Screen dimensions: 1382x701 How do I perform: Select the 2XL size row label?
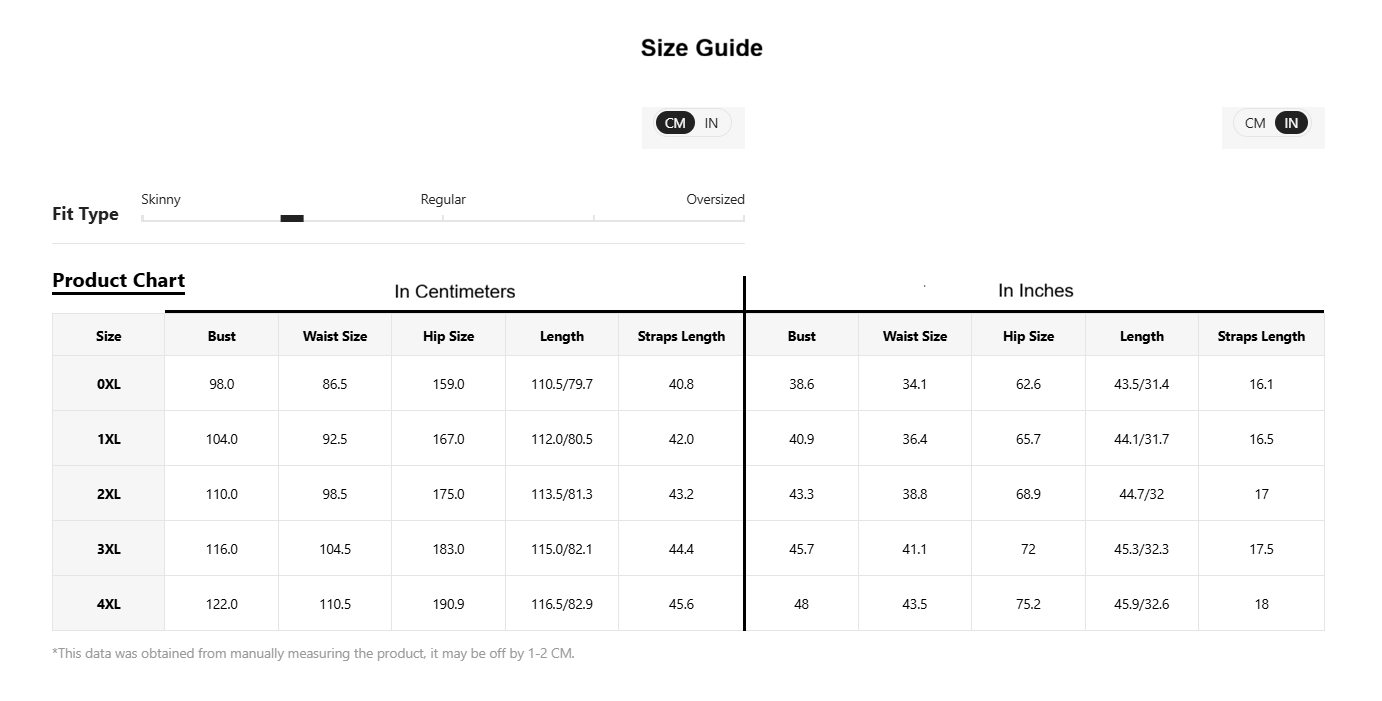[108, 494]
